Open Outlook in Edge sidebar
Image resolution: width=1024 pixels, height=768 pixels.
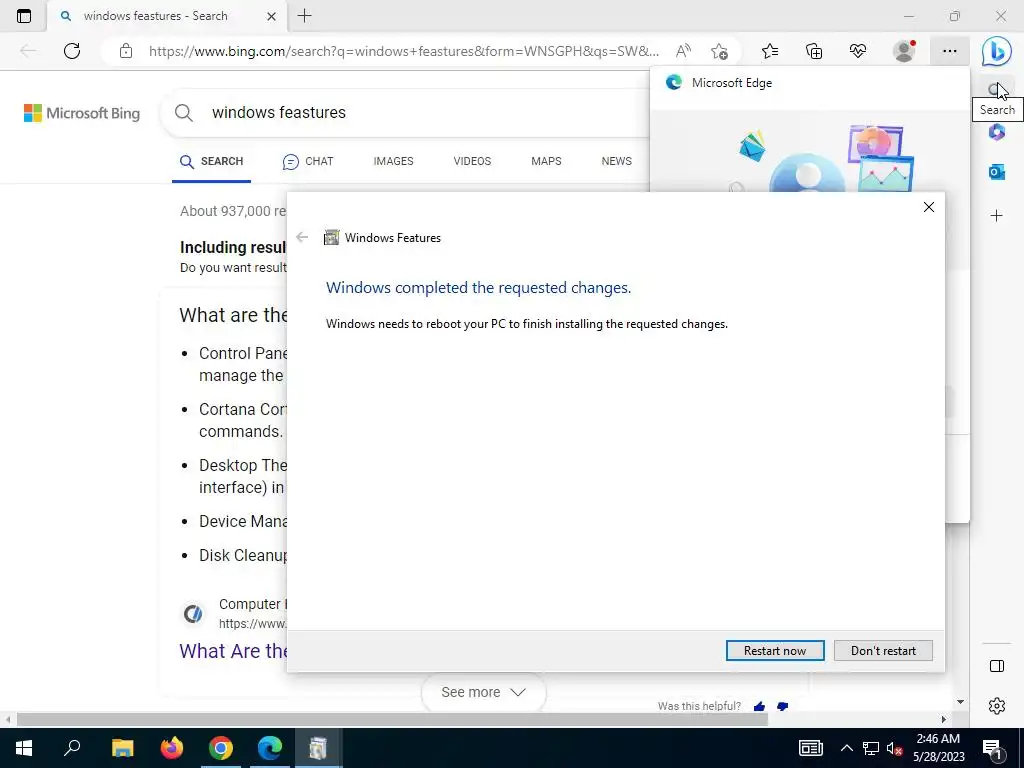pyautogui.click(x=997, y=172)
